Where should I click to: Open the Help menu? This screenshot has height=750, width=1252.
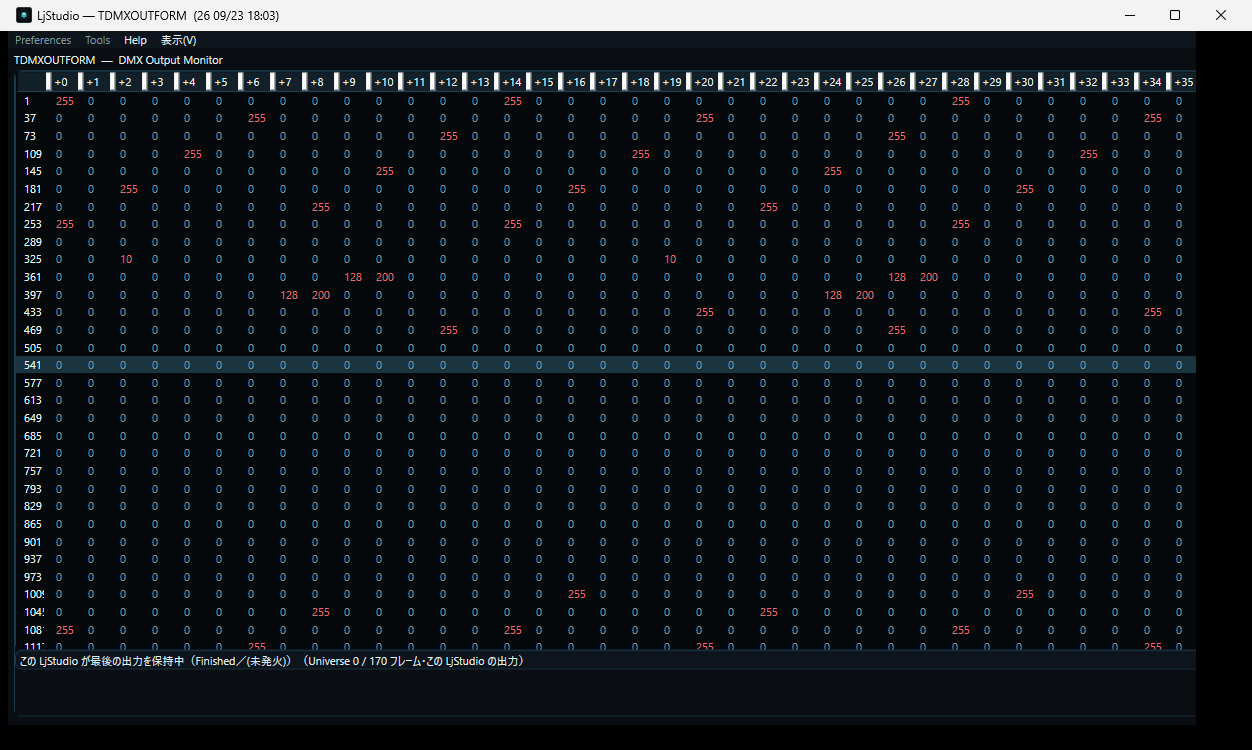(135, 40)
